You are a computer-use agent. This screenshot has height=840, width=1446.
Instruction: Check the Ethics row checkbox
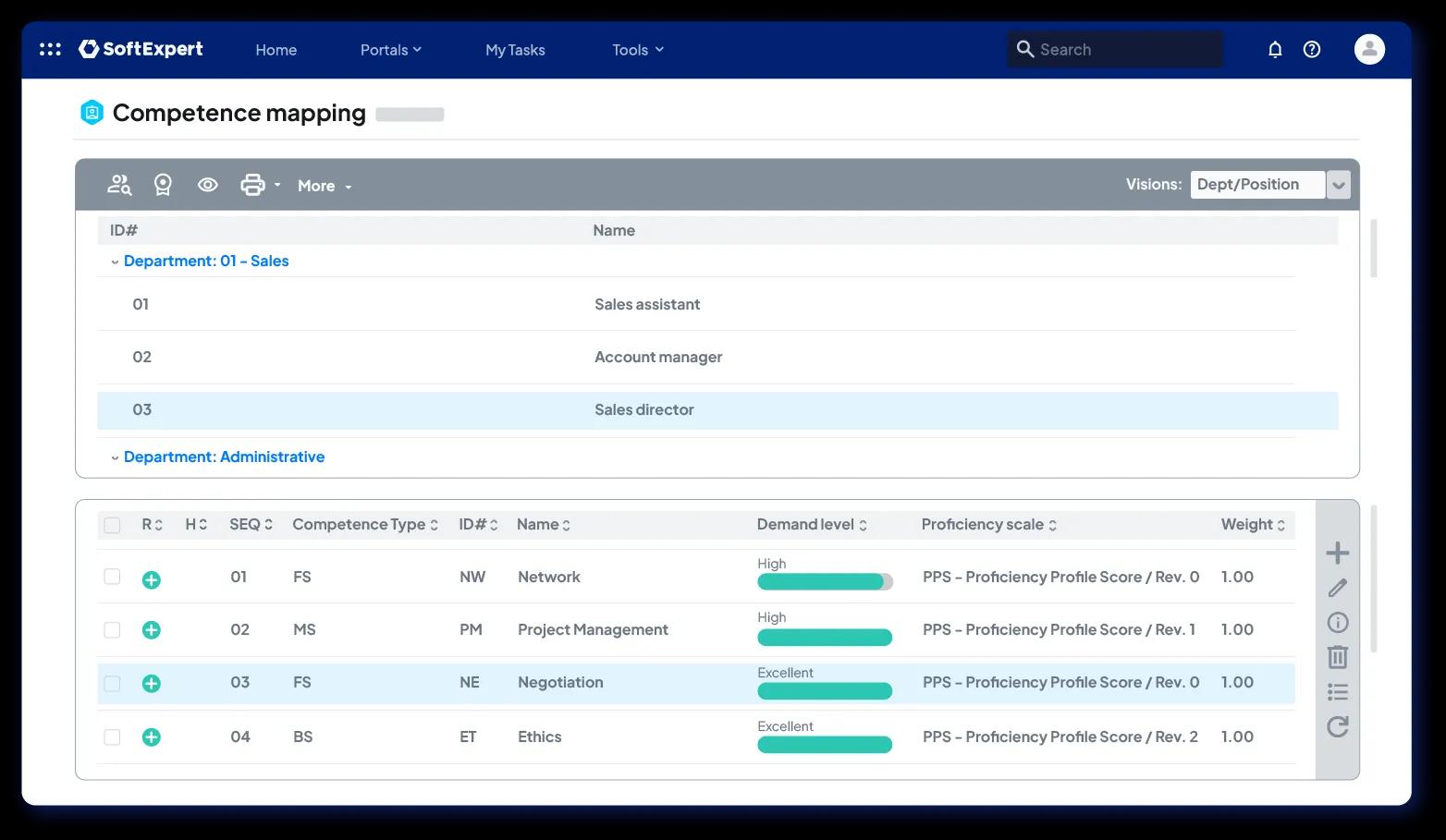112,737
